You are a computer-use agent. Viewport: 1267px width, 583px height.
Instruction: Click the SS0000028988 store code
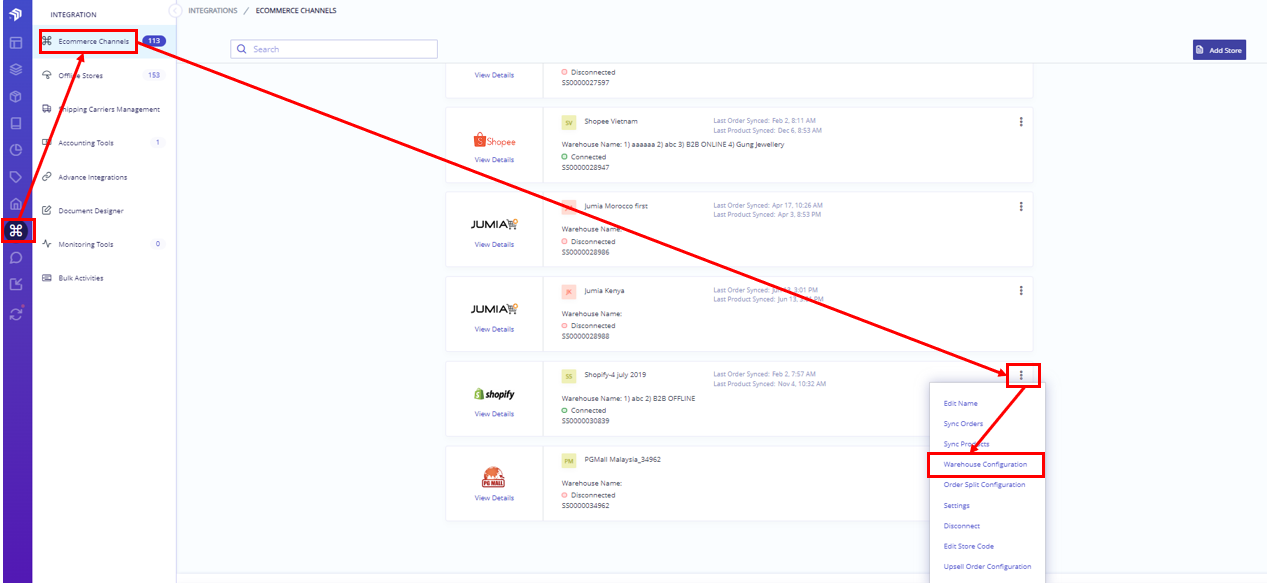click(585, 336)
